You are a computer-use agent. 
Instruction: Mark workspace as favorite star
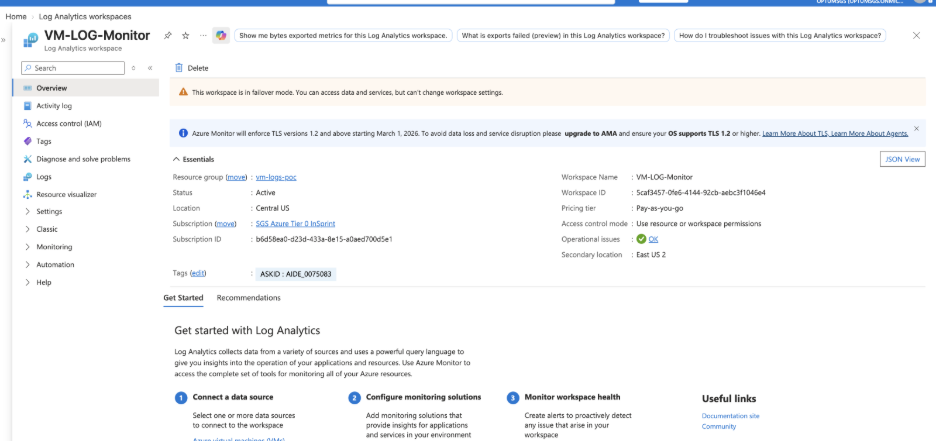click(x=186, y=36)
